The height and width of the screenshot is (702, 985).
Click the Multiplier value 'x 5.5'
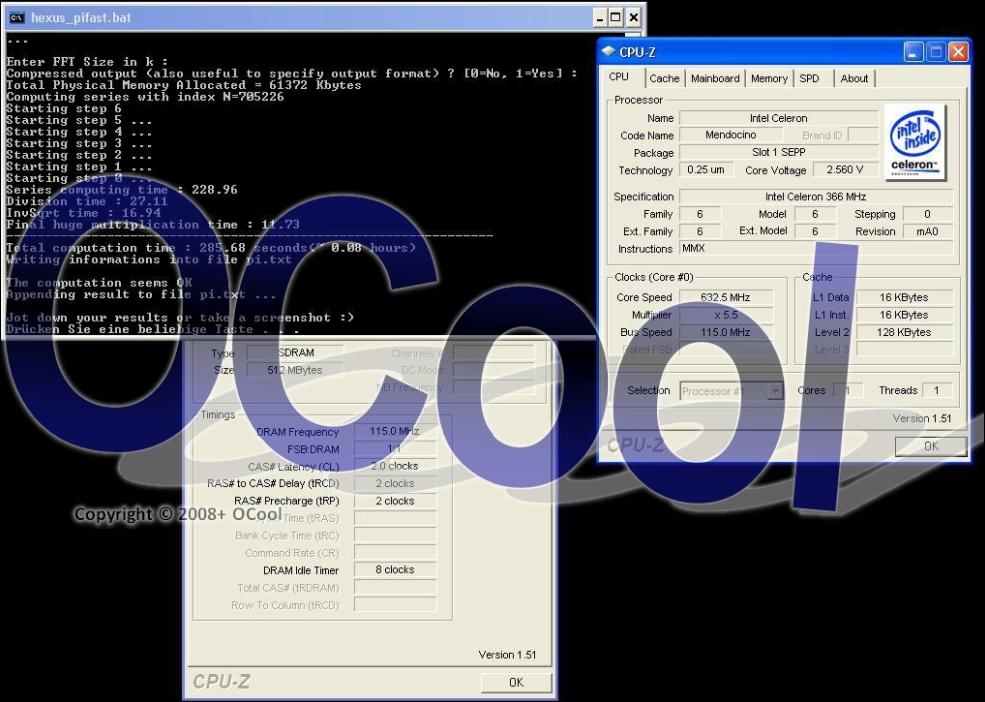click(726, 315)
